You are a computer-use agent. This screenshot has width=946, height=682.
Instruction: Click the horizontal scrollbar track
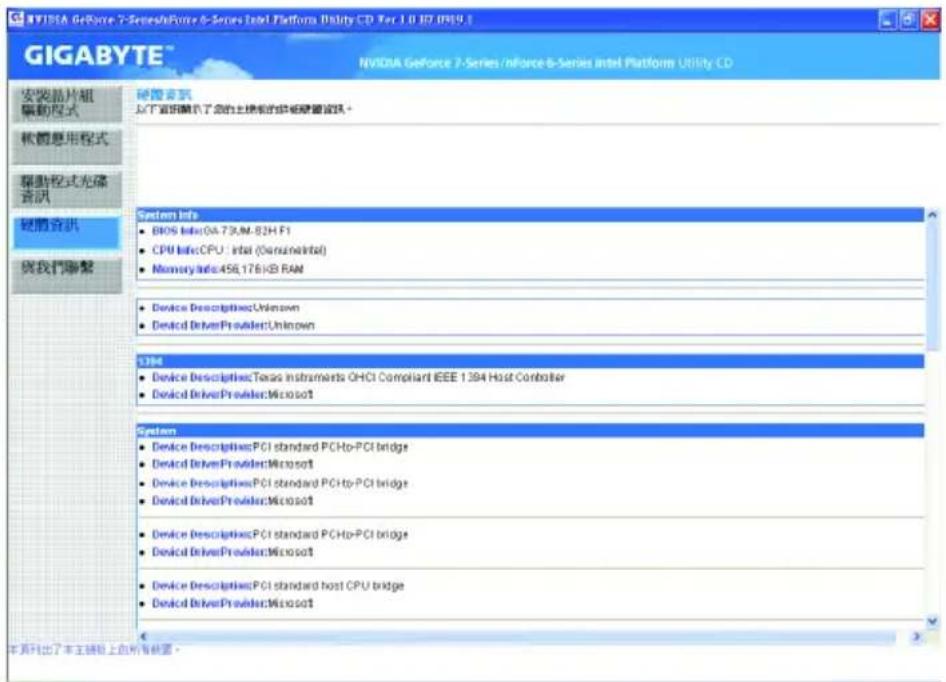pyautogui.click(x=522, y=636)
